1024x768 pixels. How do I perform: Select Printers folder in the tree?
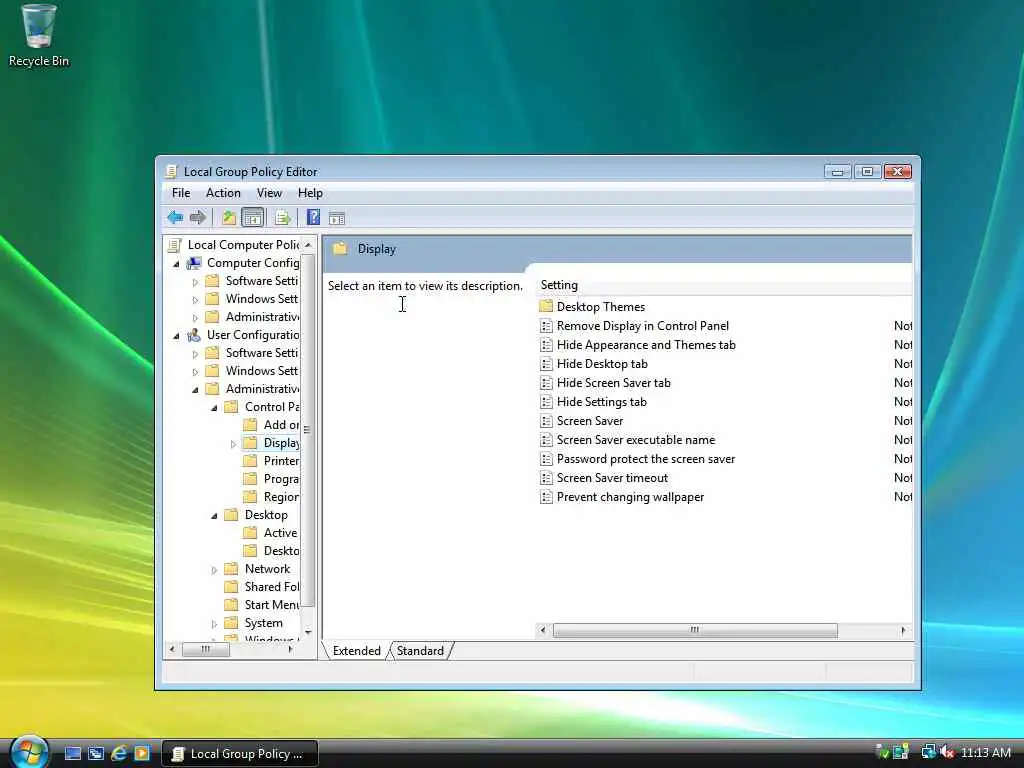coord(281,461)
